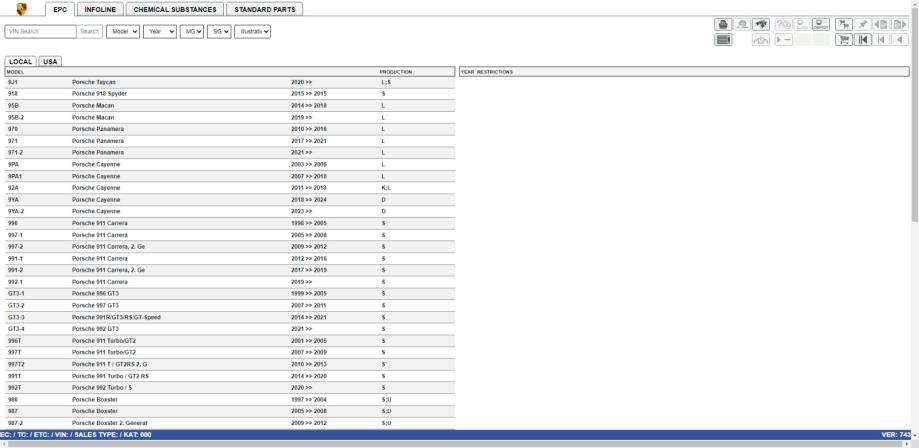This screenshot has width=919, height=448.
Task: Go to next page document icon
Action: pos(900,24)
